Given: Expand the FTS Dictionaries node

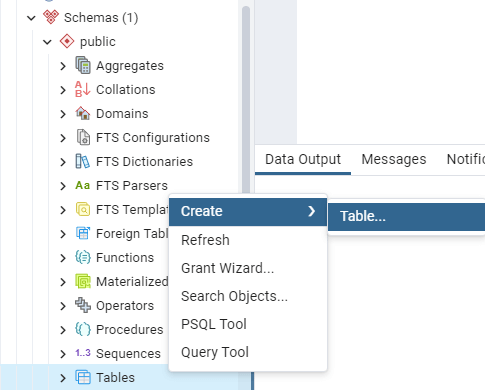Looking at the screenshot, I should click(x=63, y=162).
